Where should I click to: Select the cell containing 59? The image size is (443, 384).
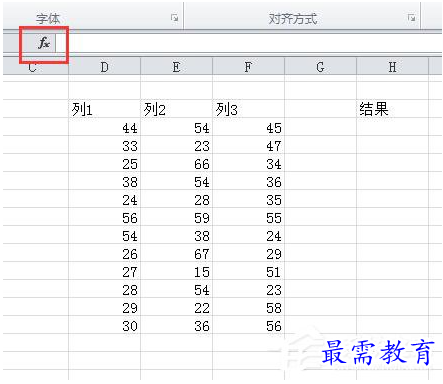177,217
